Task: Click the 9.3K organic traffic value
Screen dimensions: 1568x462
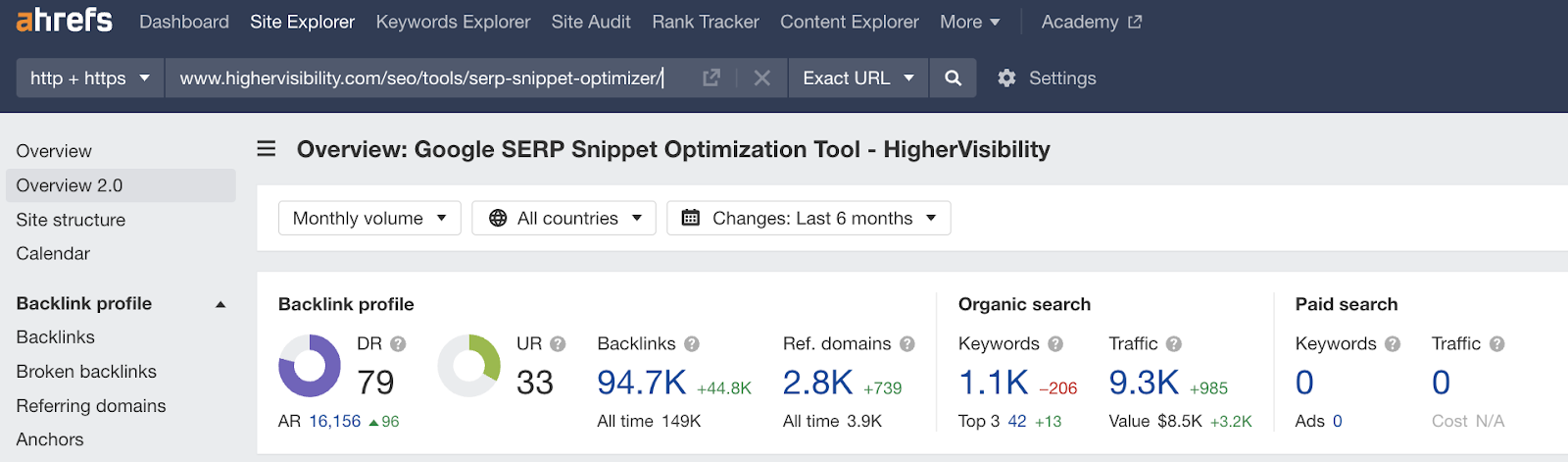Action: pos(1145,383)
